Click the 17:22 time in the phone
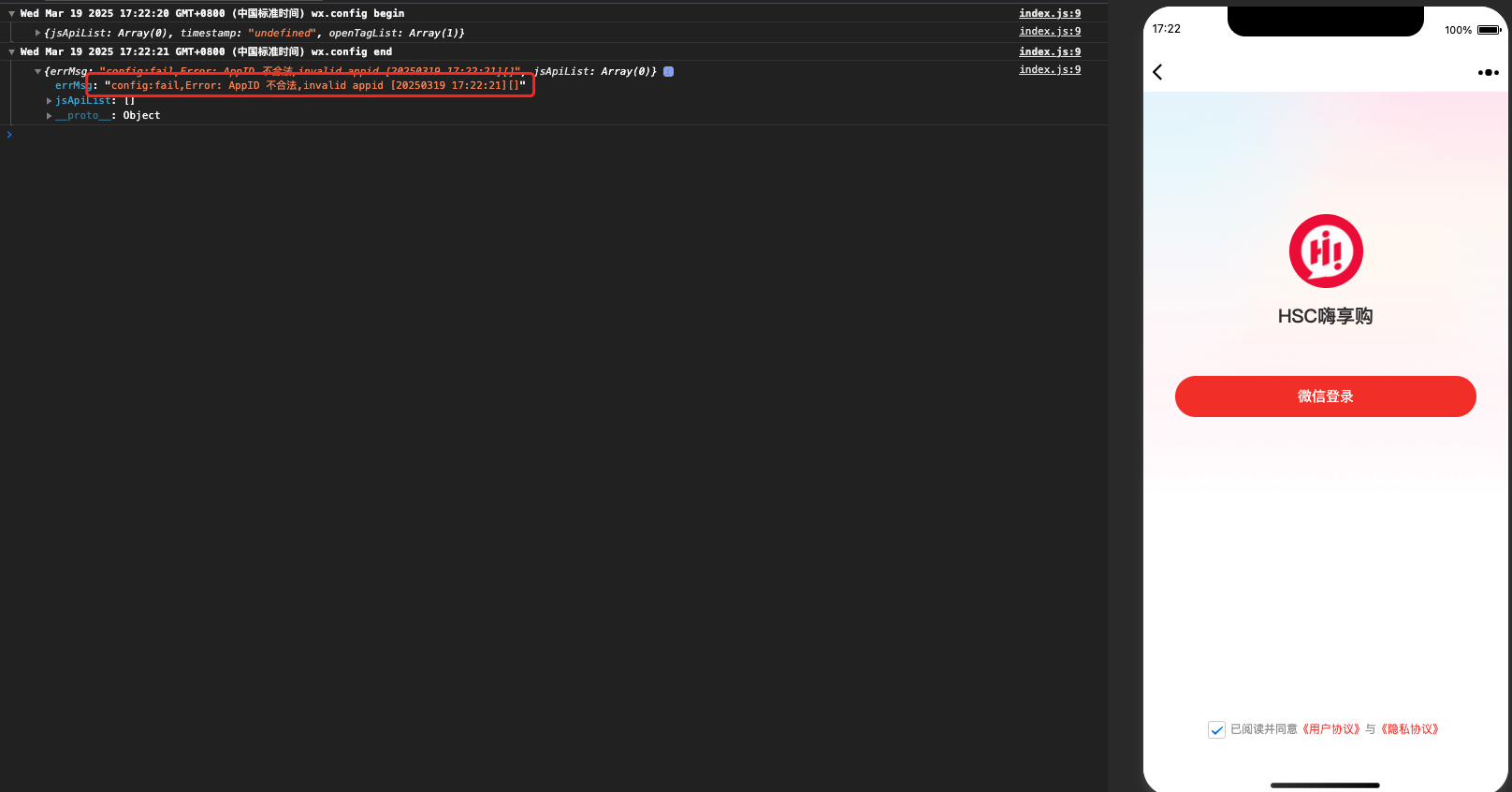This screenshot has height=792, width=1512. [x=1166, y=29]
